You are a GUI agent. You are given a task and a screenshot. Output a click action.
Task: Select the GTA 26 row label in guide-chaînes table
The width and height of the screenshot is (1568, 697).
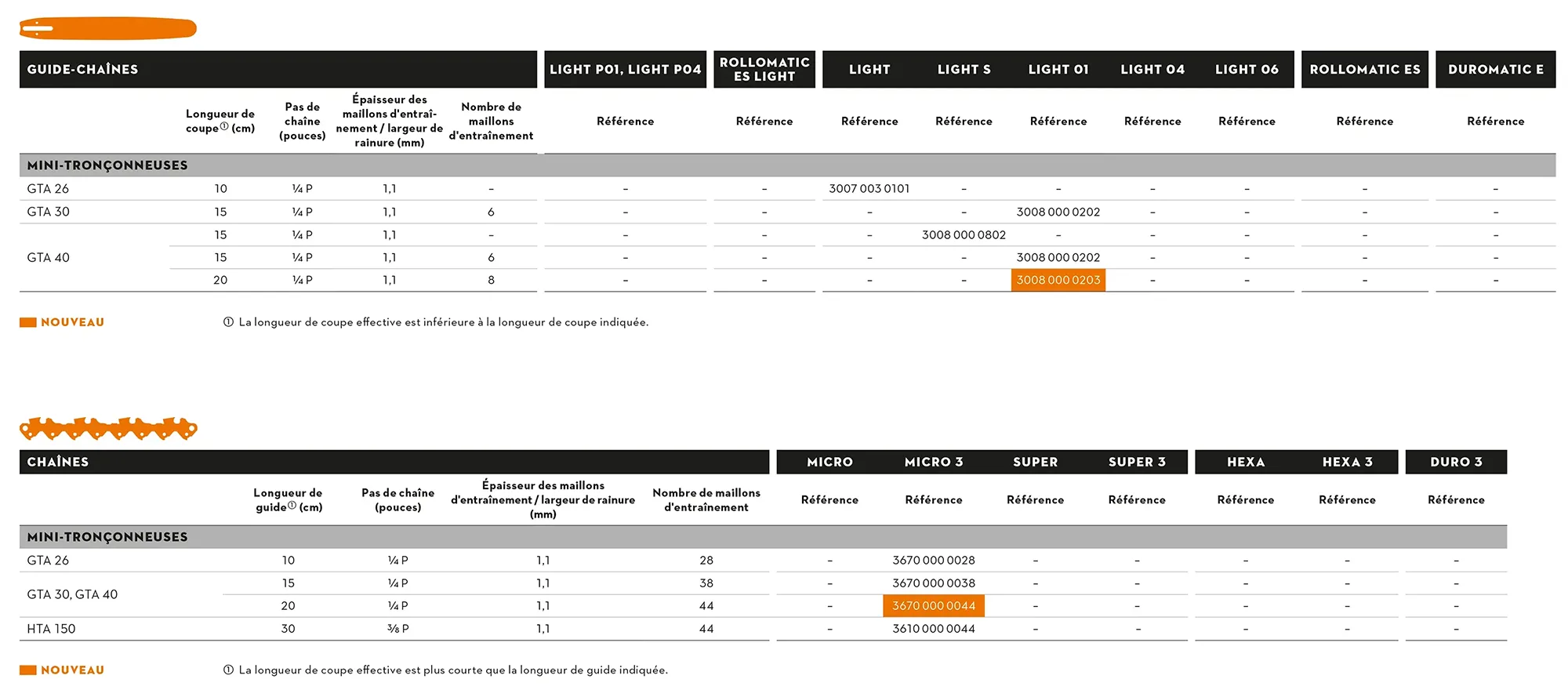coord(48,189)
